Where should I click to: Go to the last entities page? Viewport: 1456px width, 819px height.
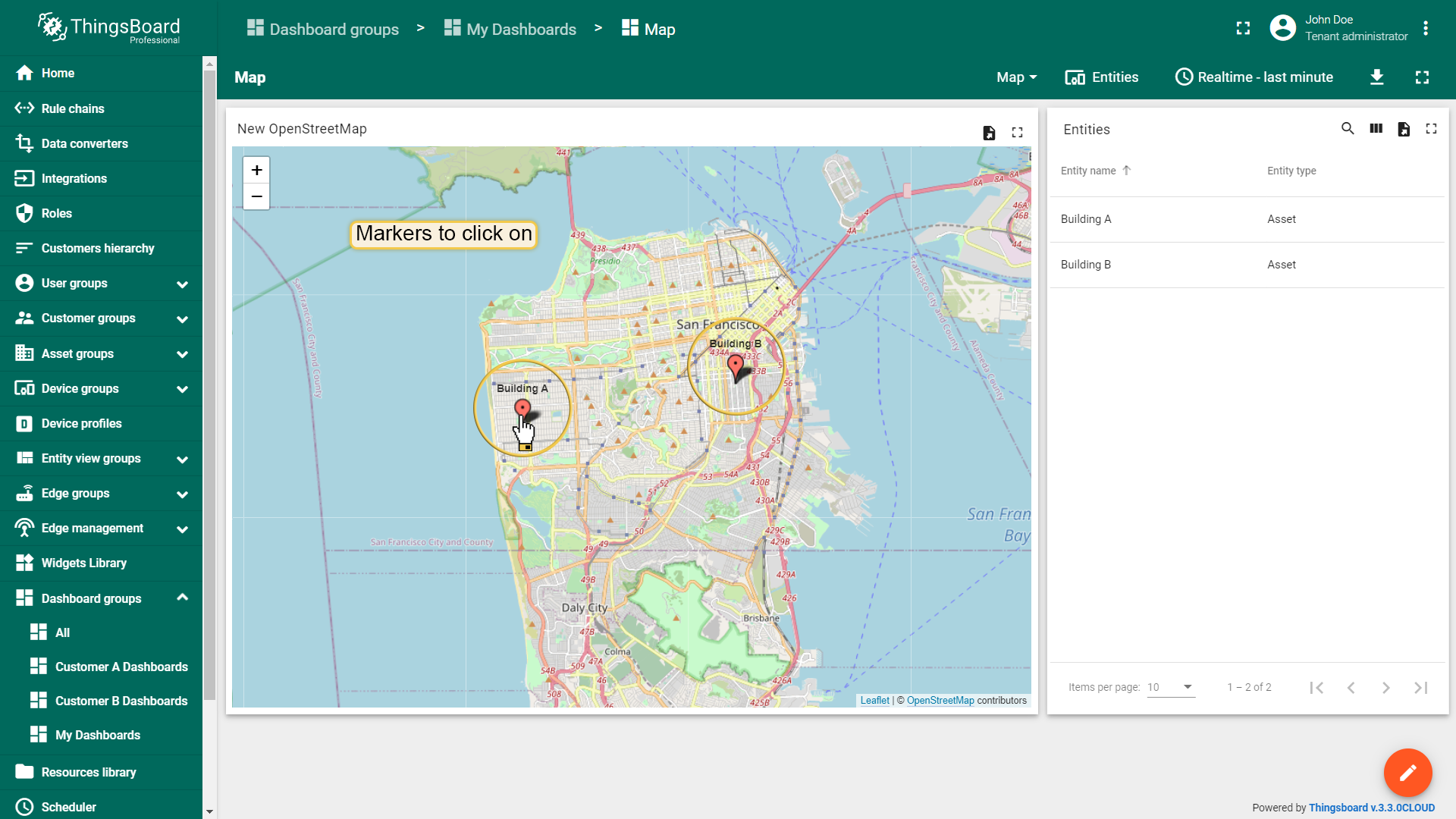coord(1420,688)
